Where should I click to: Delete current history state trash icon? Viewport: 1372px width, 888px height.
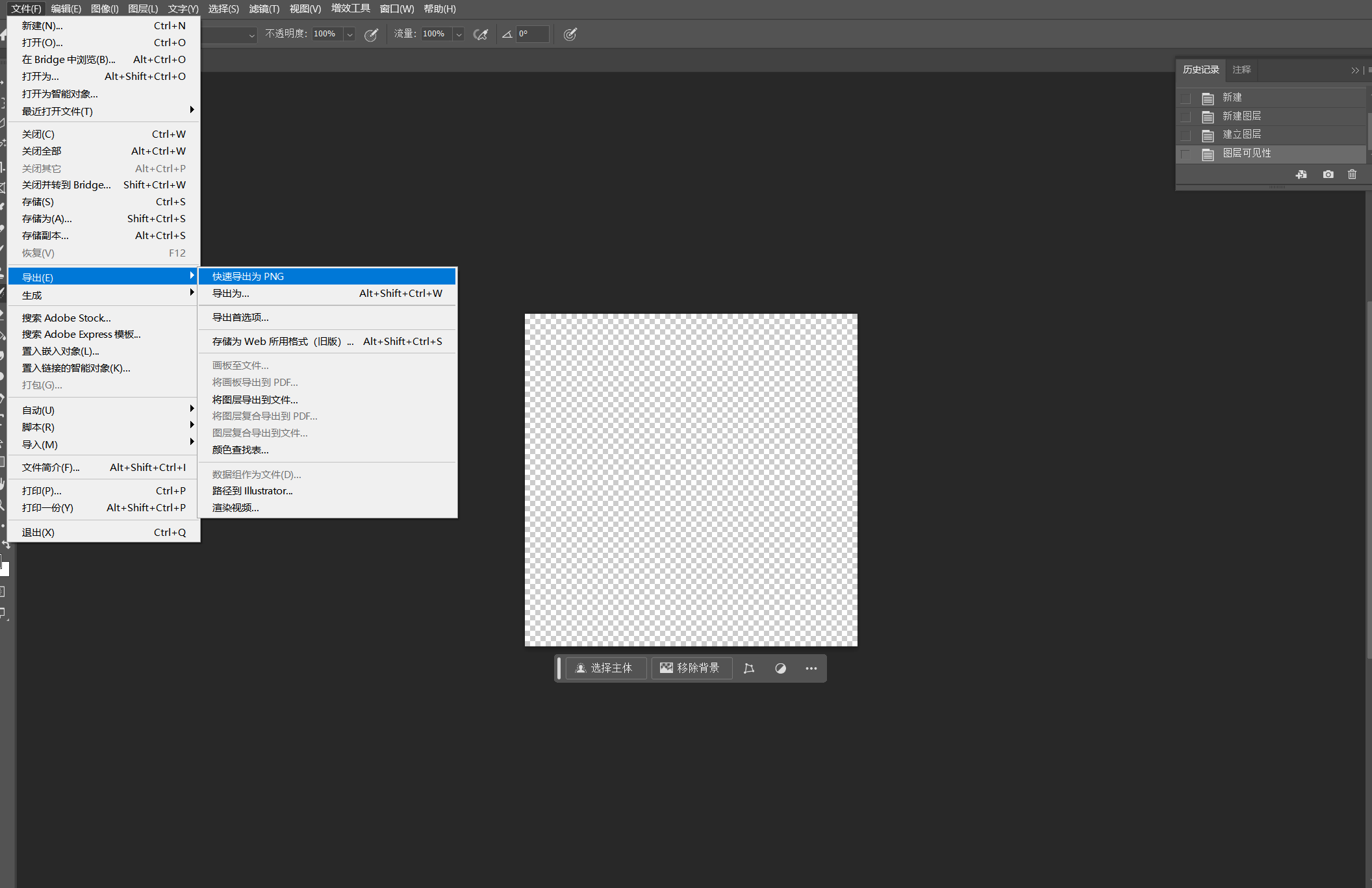[1352, 174]
